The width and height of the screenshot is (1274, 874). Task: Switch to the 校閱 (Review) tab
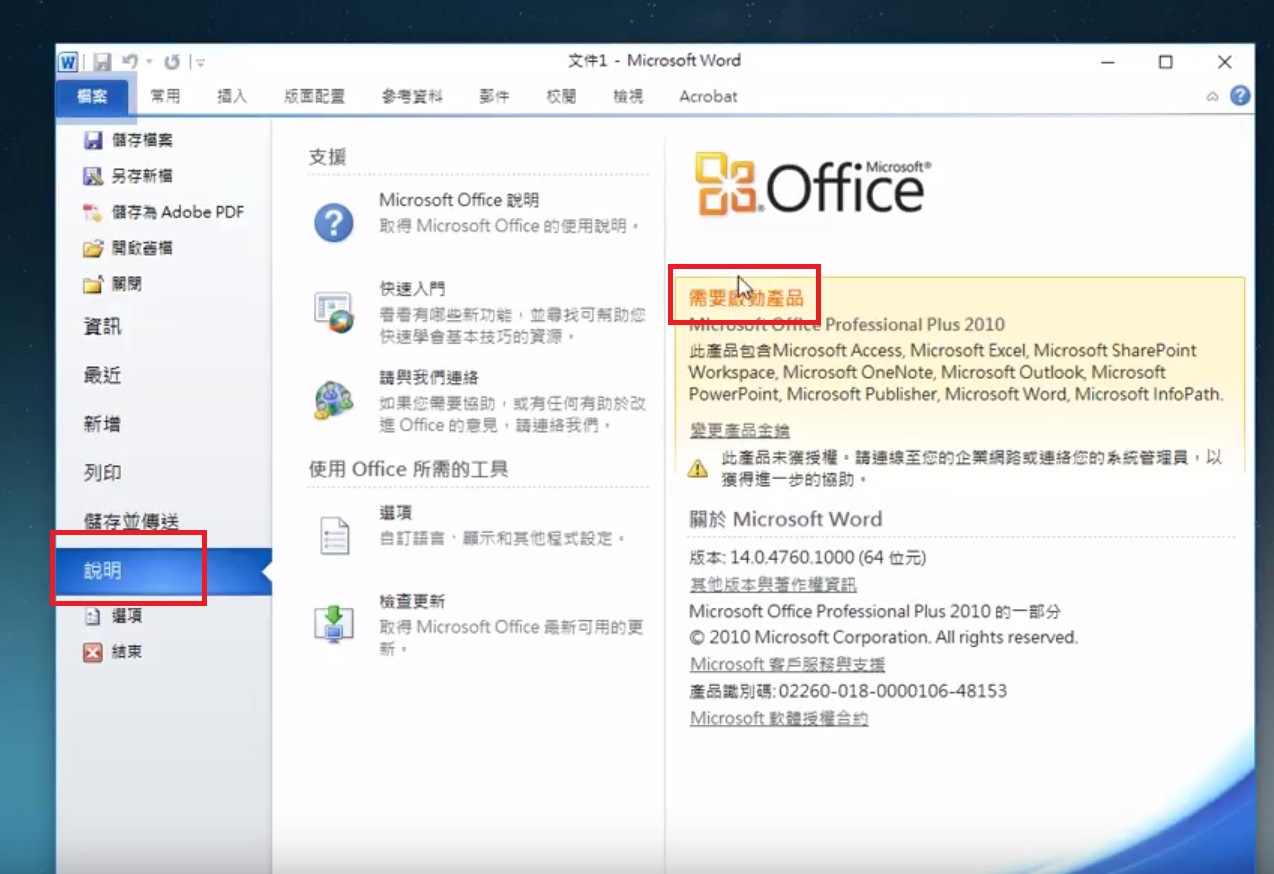point(561,97)
